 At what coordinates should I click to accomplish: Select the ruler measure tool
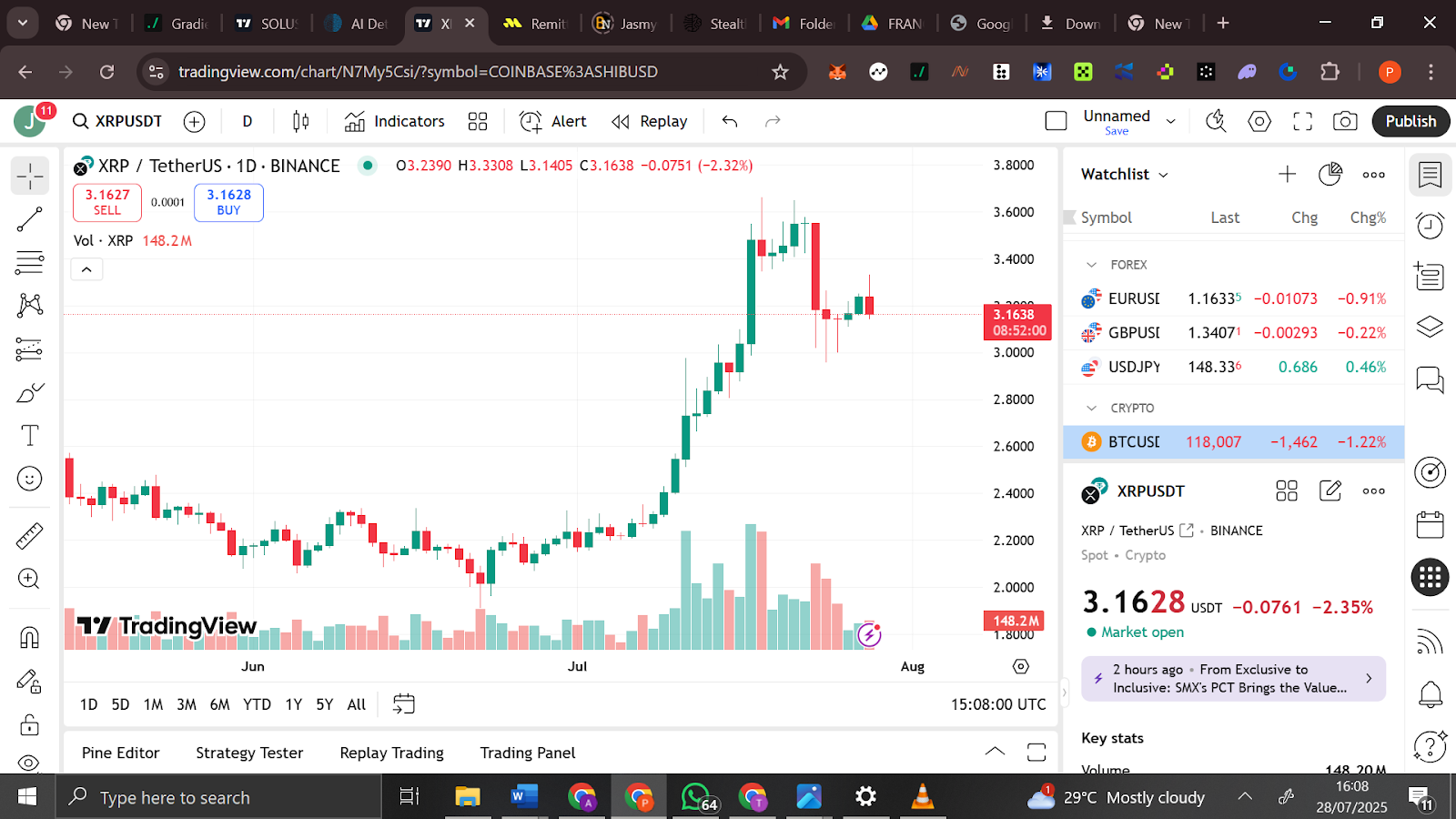click(x=30, y=536)
